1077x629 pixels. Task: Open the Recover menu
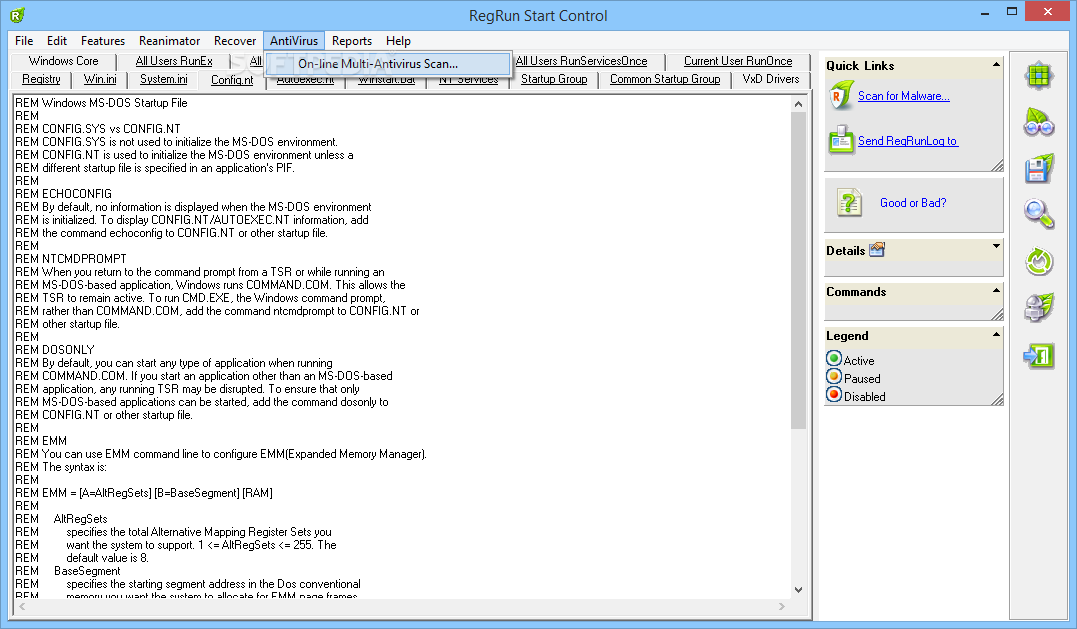[x=235, y=41]
